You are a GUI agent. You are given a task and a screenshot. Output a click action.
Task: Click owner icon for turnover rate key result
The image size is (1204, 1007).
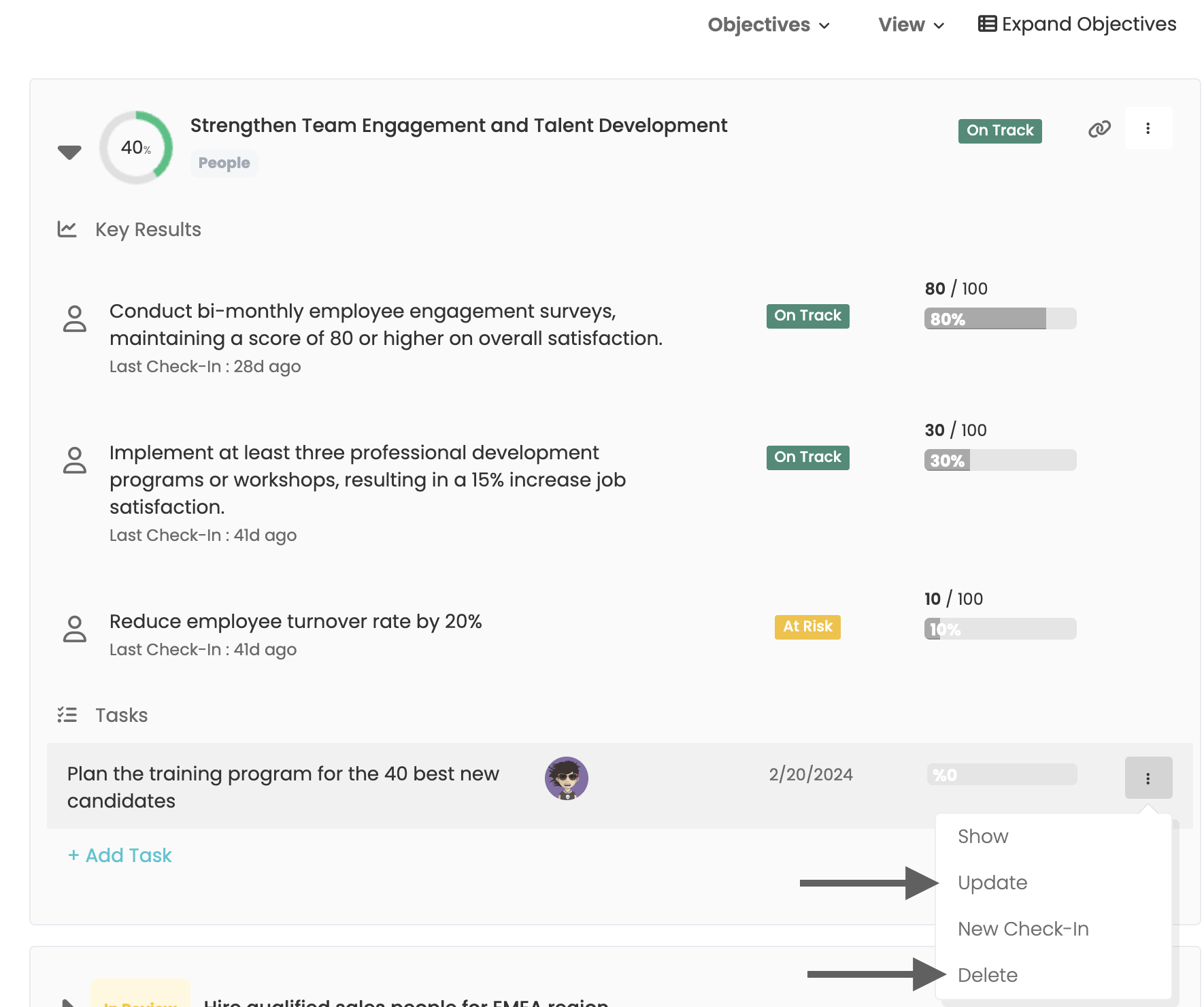(x=75, y=629)
